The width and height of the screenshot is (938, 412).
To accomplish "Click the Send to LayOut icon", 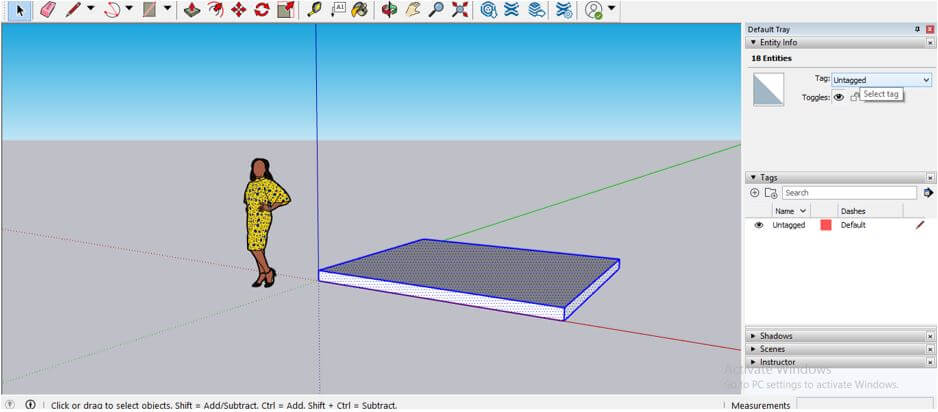I will 537,10.
